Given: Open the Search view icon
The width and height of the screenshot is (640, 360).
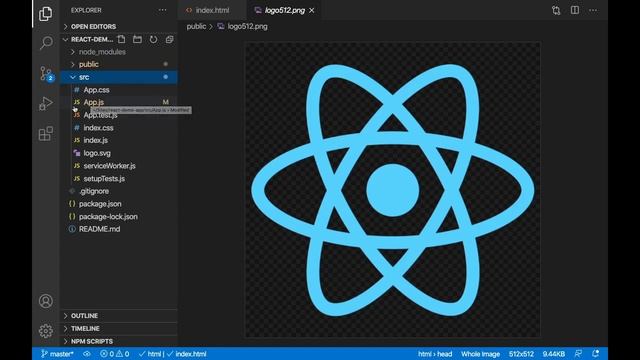Looking at the screenshot, I should coord(46,42).
